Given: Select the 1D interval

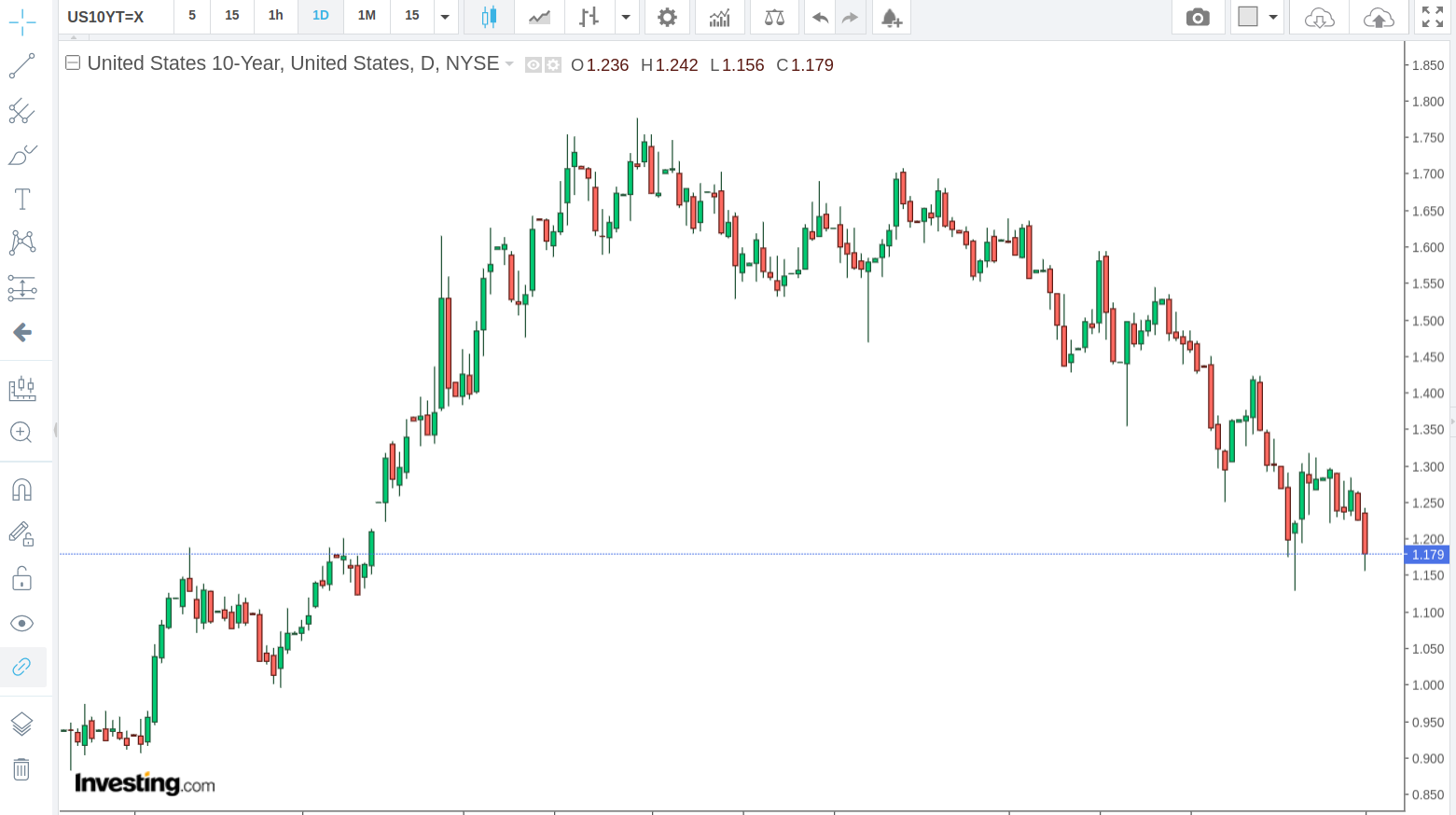Looking at the screenshot, I should [321, 16].
